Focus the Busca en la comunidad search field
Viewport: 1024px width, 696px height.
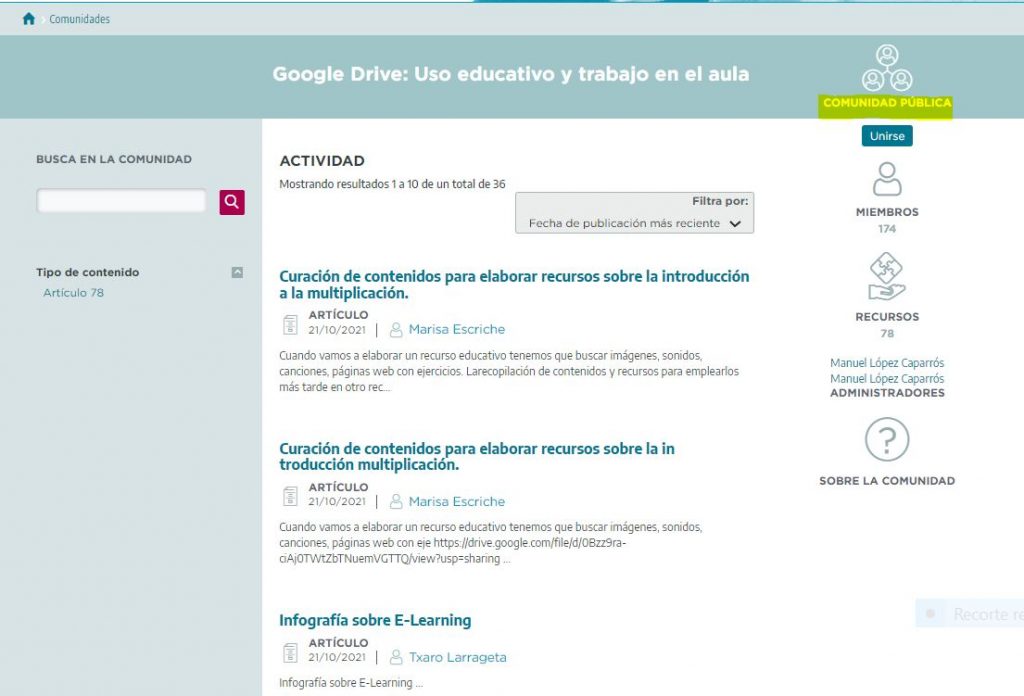121,201
